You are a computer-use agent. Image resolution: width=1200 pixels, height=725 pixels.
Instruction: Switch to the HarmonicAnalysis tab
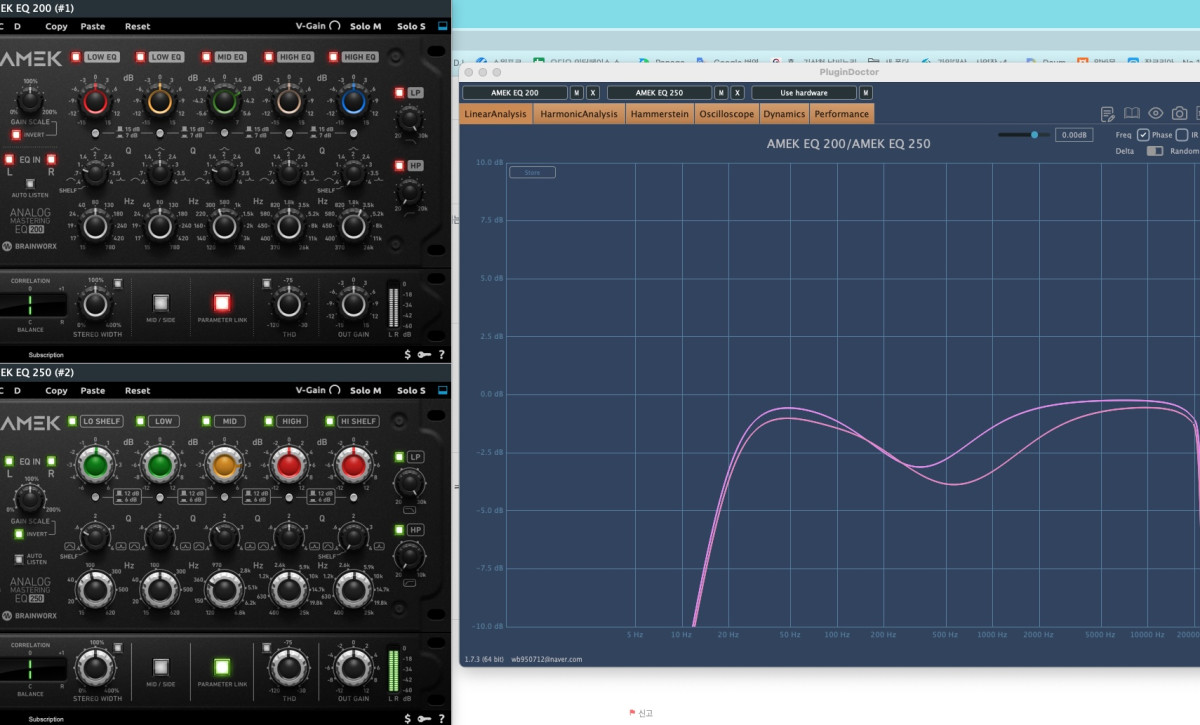[x=579, y=114]
